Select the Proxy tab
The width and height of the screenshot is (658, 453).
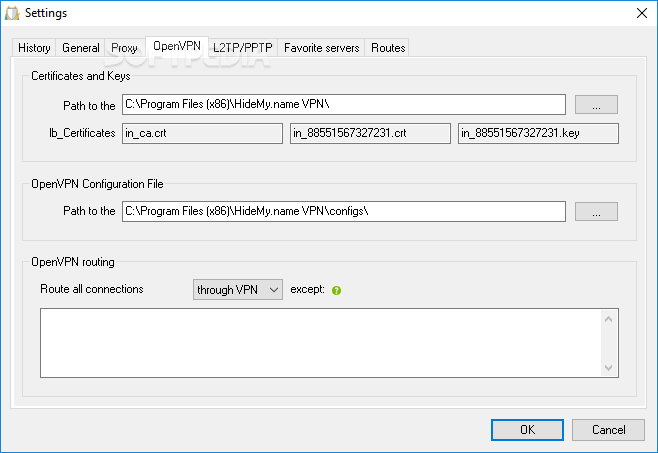click(125, 48)
